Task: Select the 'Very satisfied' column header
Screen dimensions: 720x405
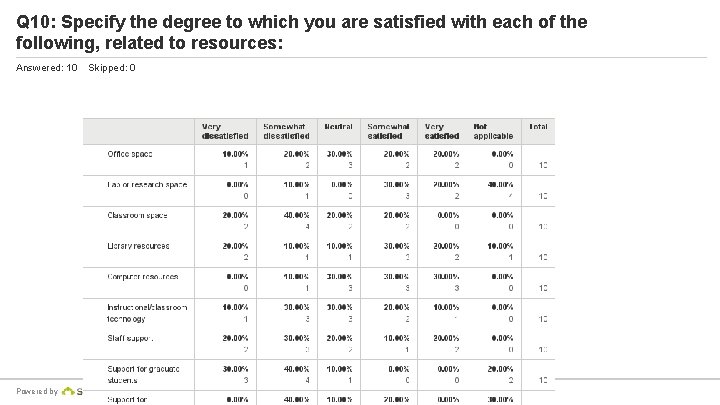Action: click(x=441, y=131)
